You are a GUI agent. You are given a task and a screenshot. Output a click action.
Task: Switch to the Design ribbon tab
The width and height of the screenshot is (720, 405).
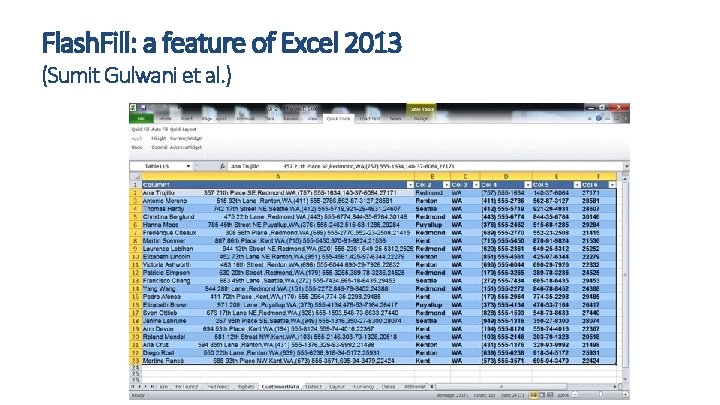click(x=421, y=118)
